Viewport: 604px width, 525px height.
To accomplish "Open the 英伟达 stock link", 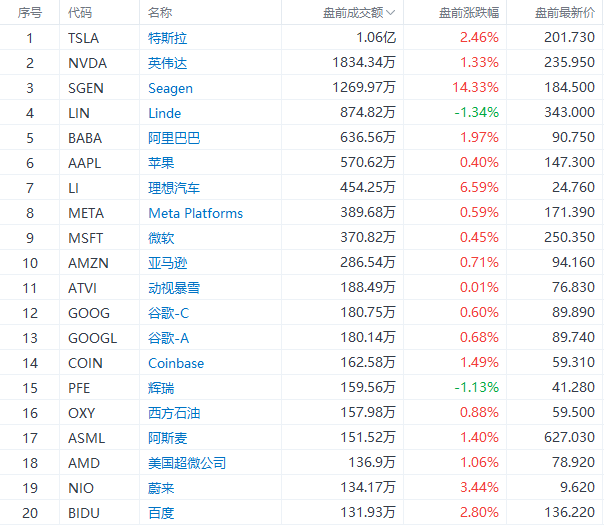I will (x=168, y=63).
